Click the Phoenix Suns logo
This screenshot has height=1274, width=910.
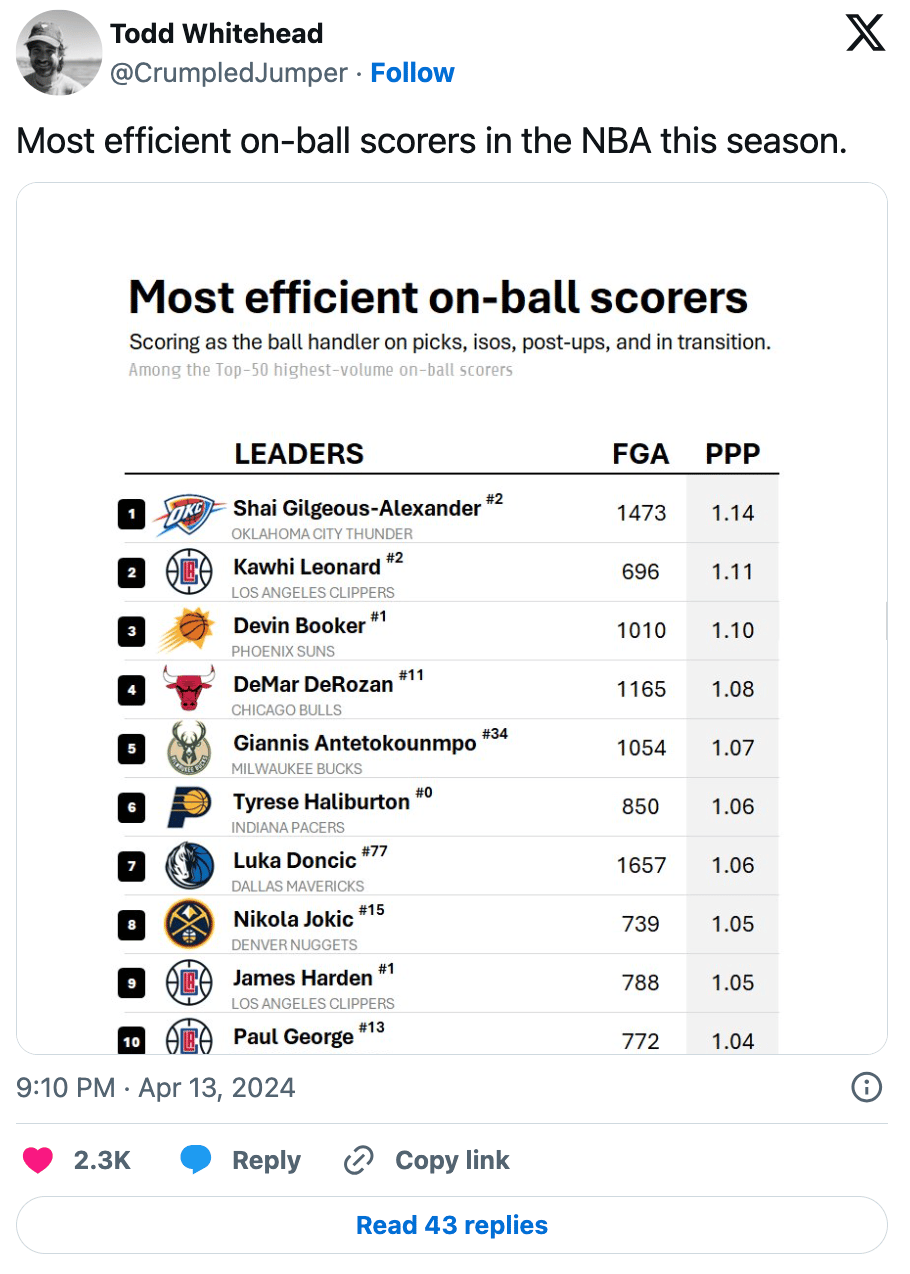[188, 631]
